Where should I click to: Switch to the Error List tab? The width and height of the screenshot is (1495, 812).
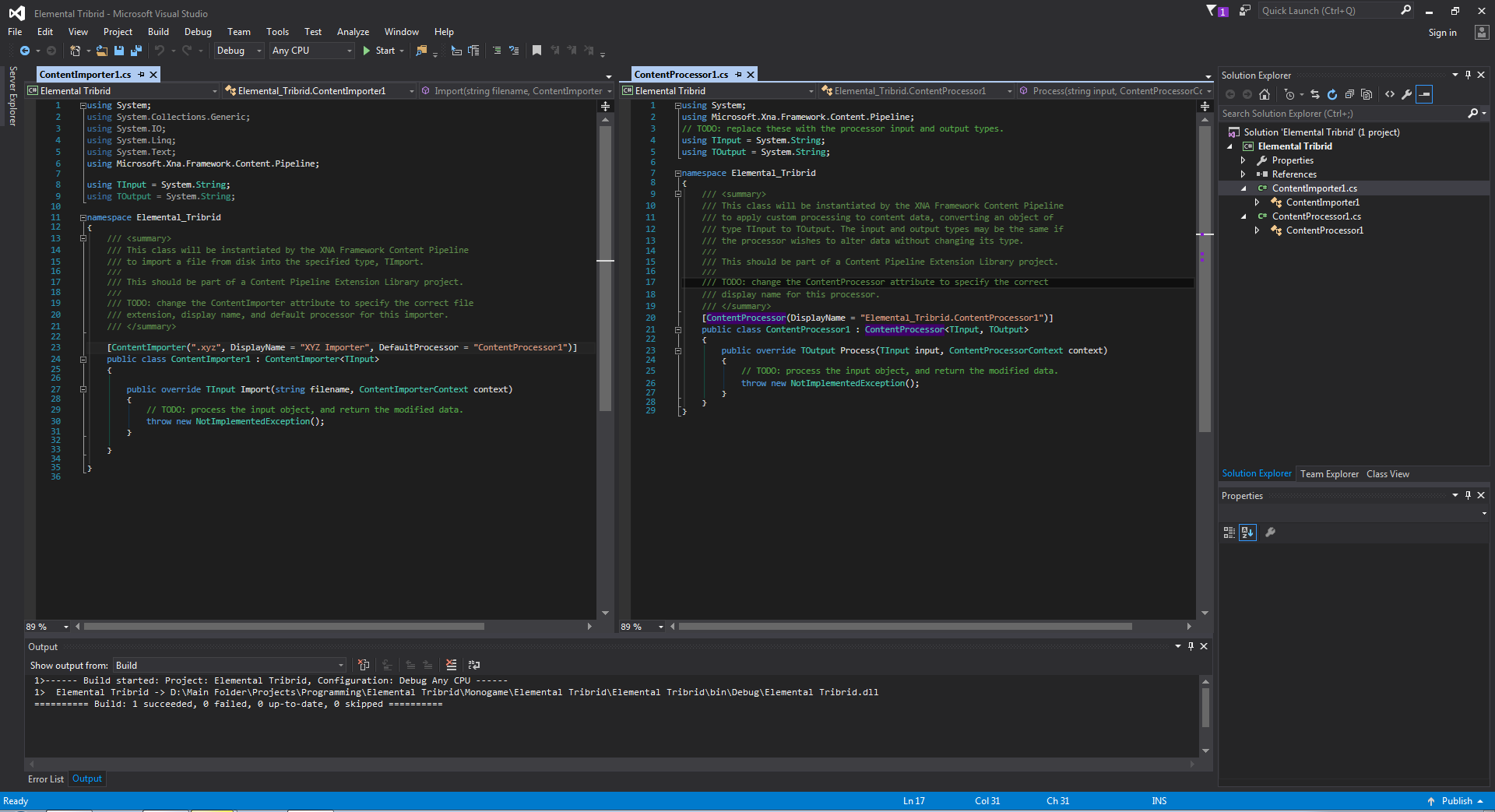point(46,779)
